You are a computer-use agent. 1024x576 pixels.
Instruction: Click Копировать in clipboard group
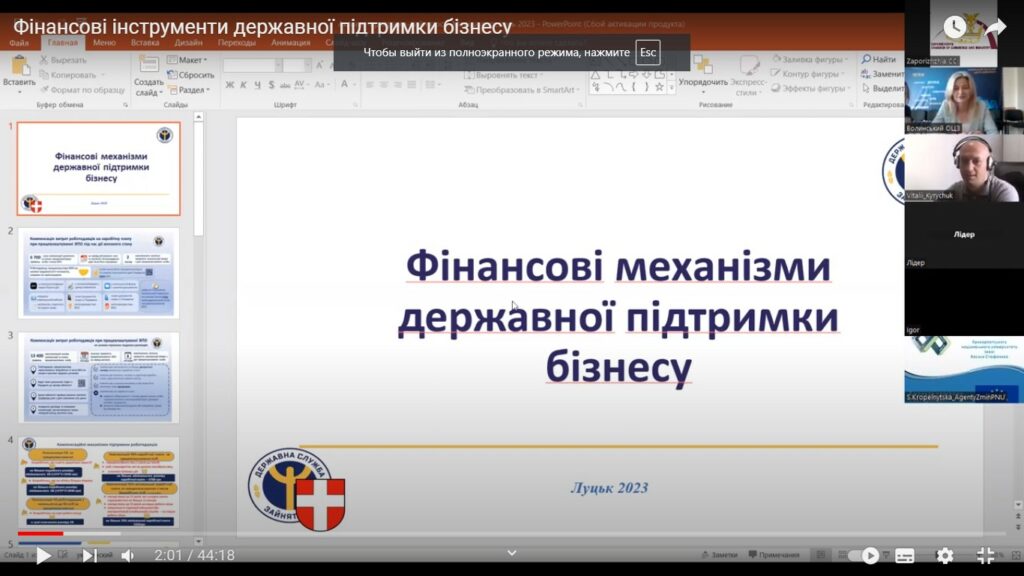tap(68, 74)
